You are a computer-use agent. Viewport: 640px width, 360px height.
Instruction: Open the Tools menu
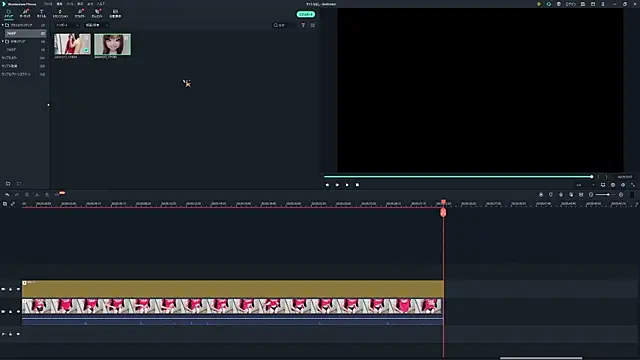(70, 4)
